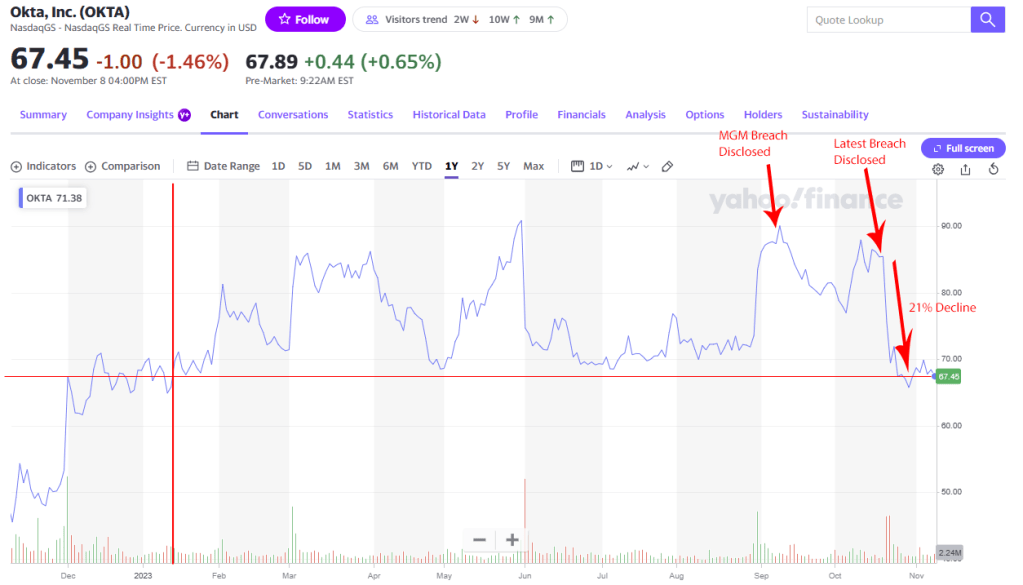Click the Full screen button
The width and height of the screenshot is (1023, 585).
click(x=962, y=147)
